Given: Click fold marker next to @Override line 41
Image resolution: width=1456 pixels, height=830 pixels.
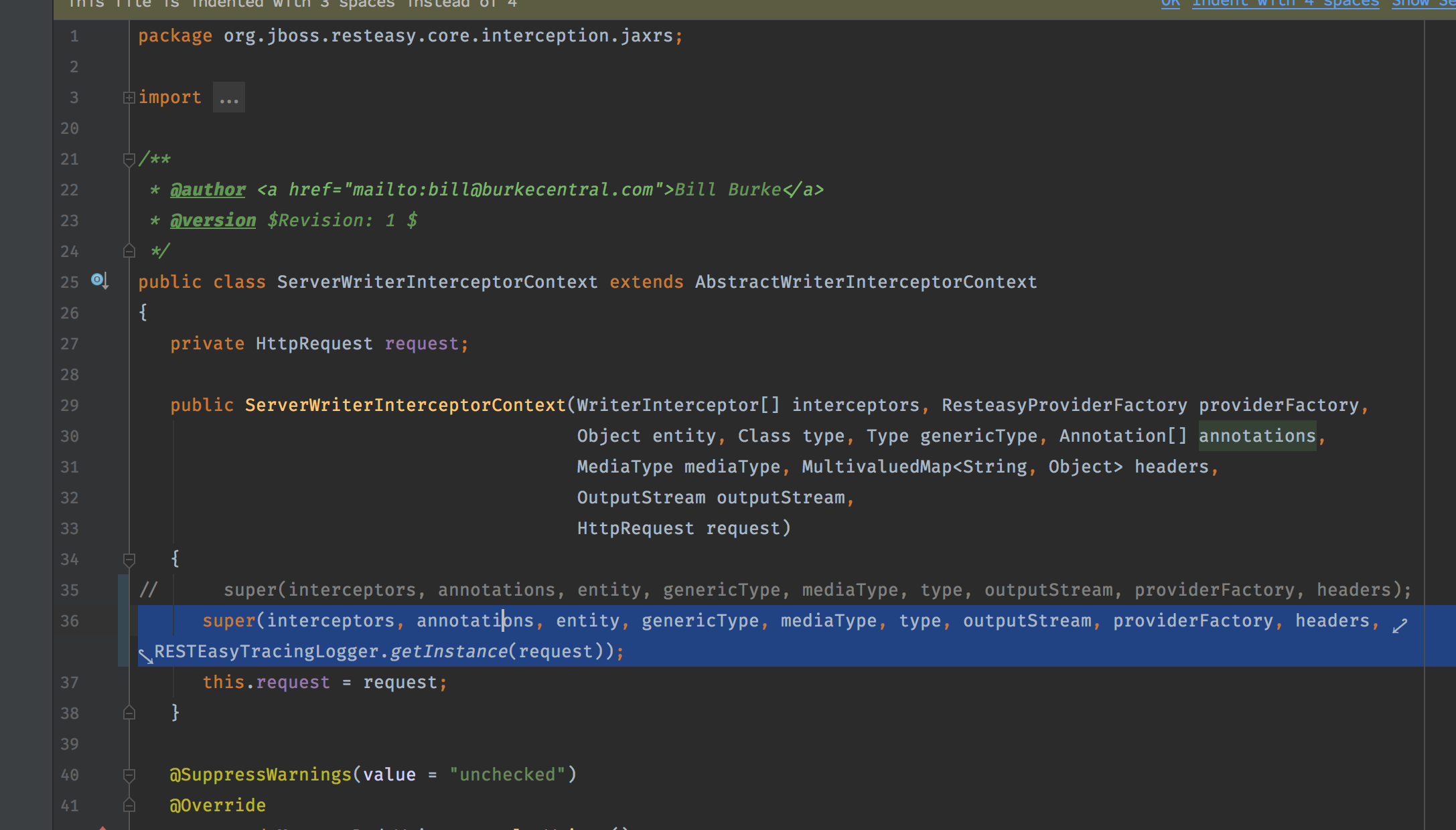Looking at the screenshot, I should [x=129, y=805].
